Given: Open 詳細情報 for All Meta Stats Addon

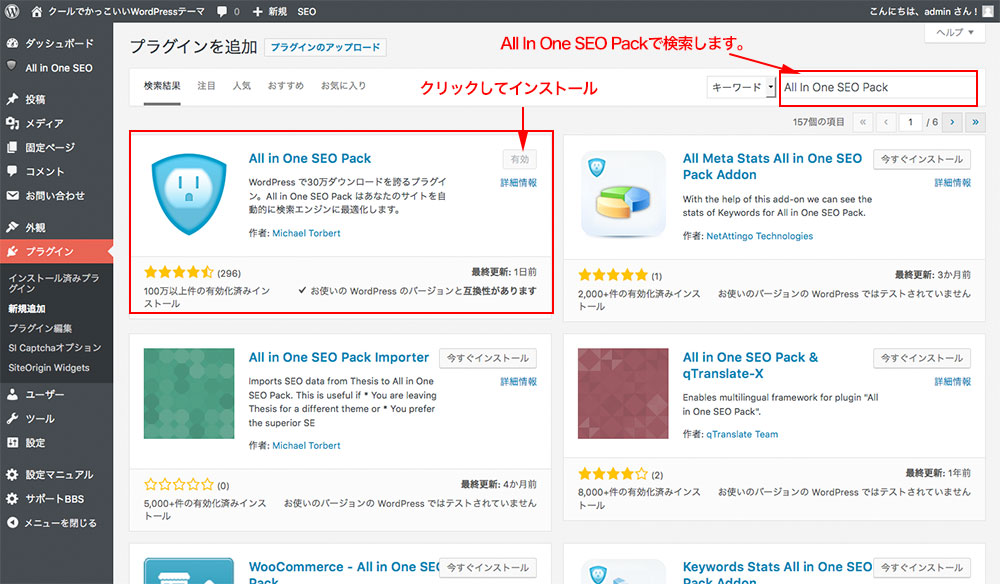Looking at the screenshot, I should point(953,183).
